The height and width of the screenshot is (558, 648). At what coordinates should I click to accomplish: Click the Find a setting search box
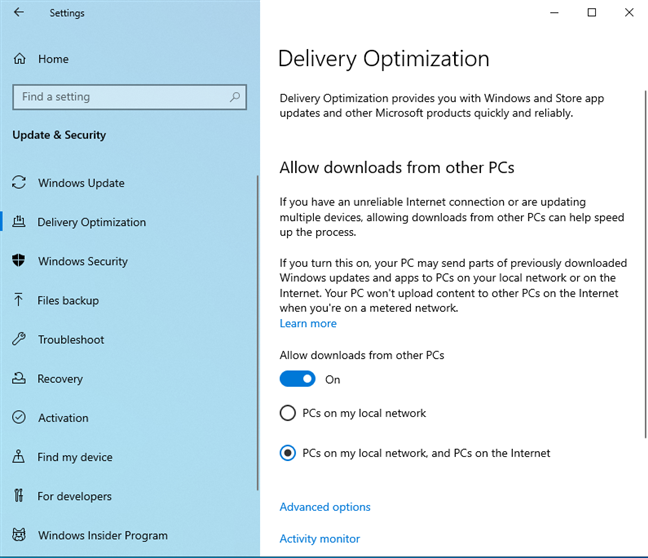tap(129, 97)
